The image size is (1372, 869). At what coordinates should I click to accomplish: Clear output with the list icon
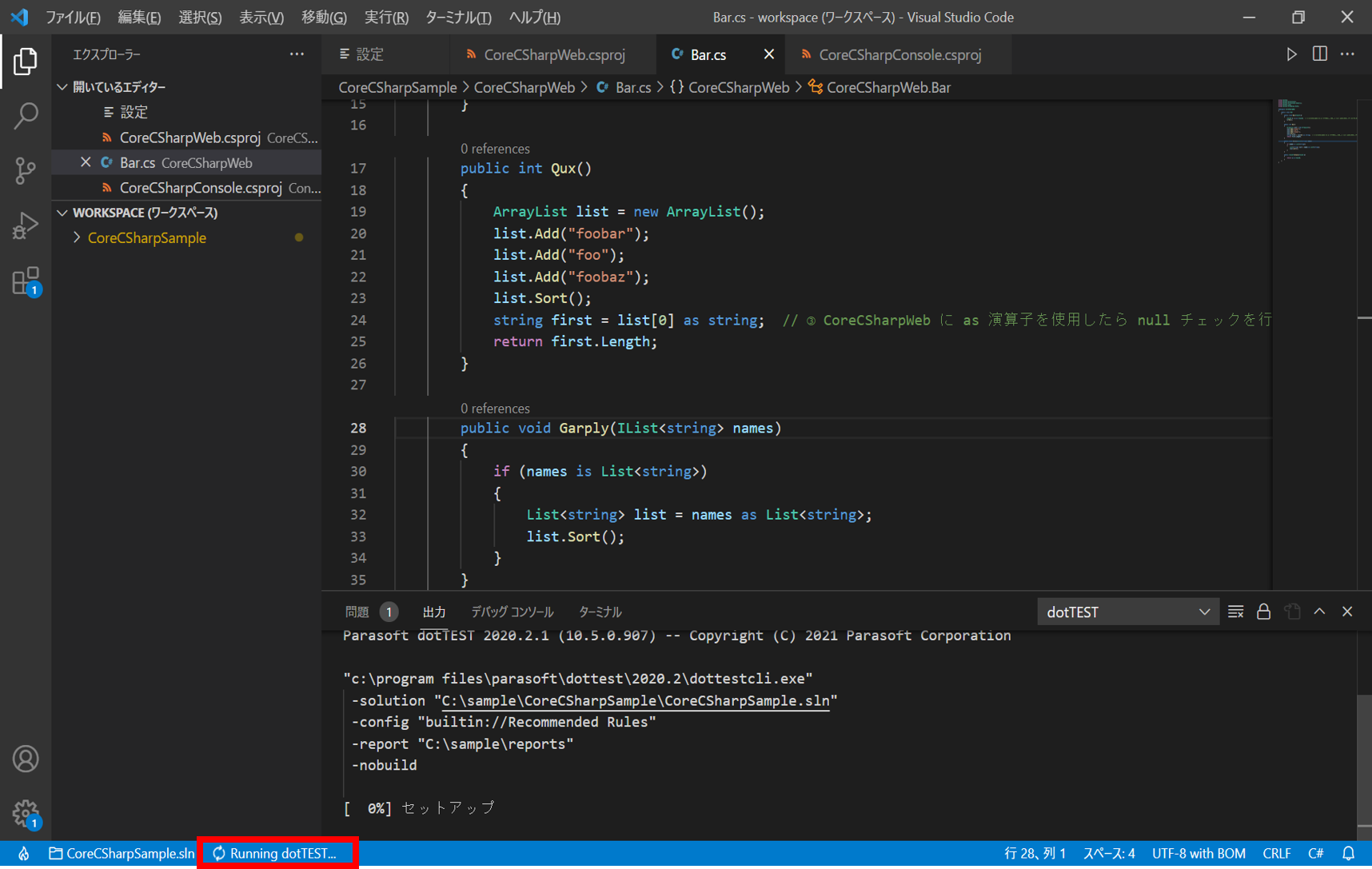point(1235,612)
